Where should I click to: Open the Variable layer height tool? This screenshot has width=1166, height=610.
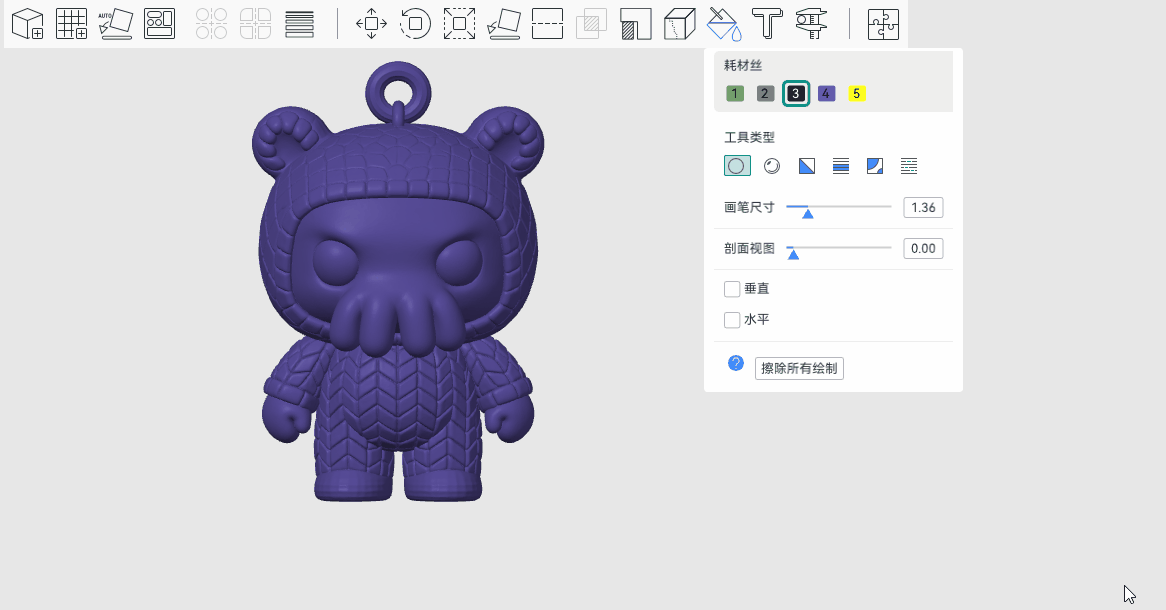(299, 24)
